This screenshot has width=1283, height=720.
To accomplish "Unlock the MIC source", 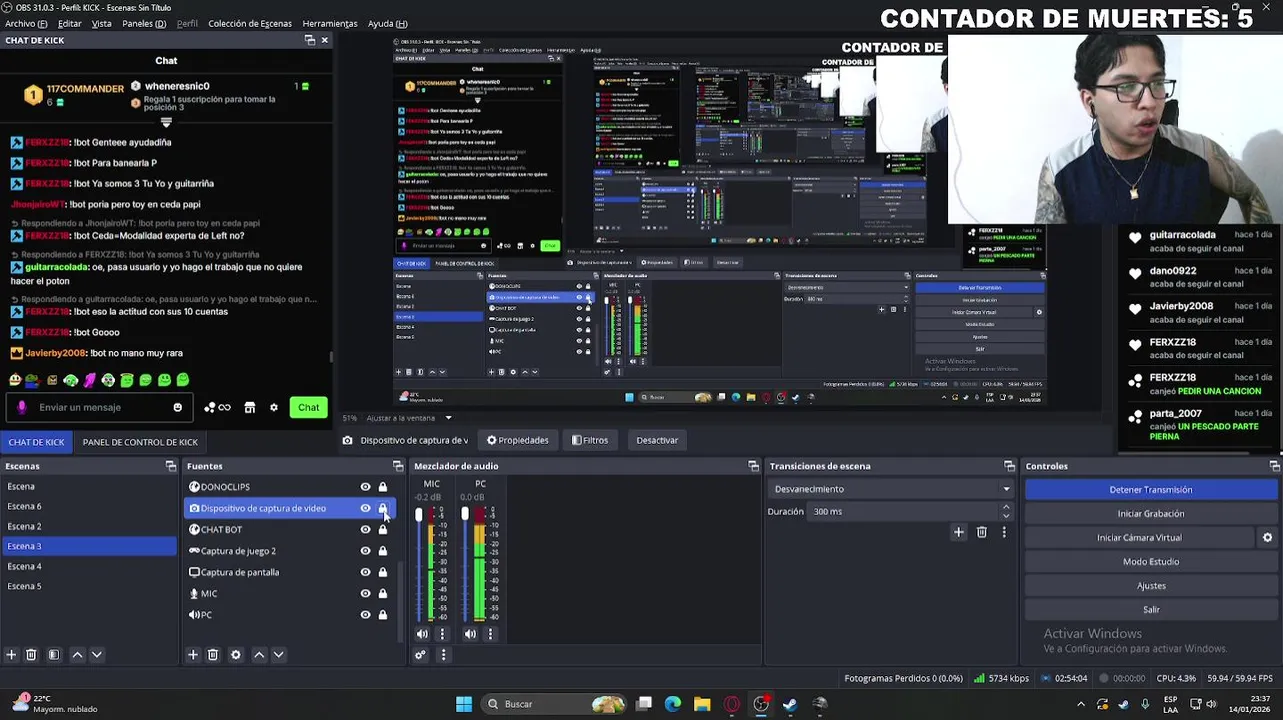I will pyautogui.click(x=382, y=594).
